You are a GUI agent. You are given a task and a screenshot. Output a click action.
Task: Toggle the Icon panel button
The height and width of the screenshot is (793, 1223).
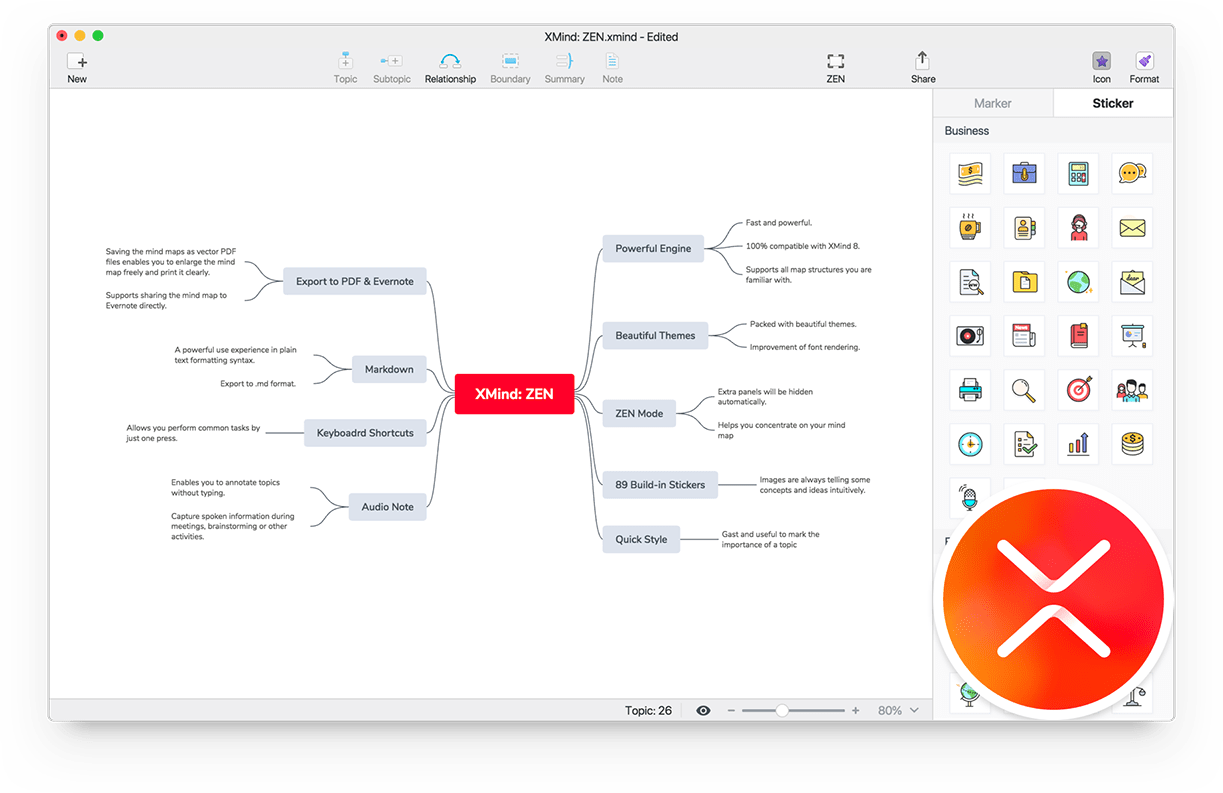[1101, 61]
